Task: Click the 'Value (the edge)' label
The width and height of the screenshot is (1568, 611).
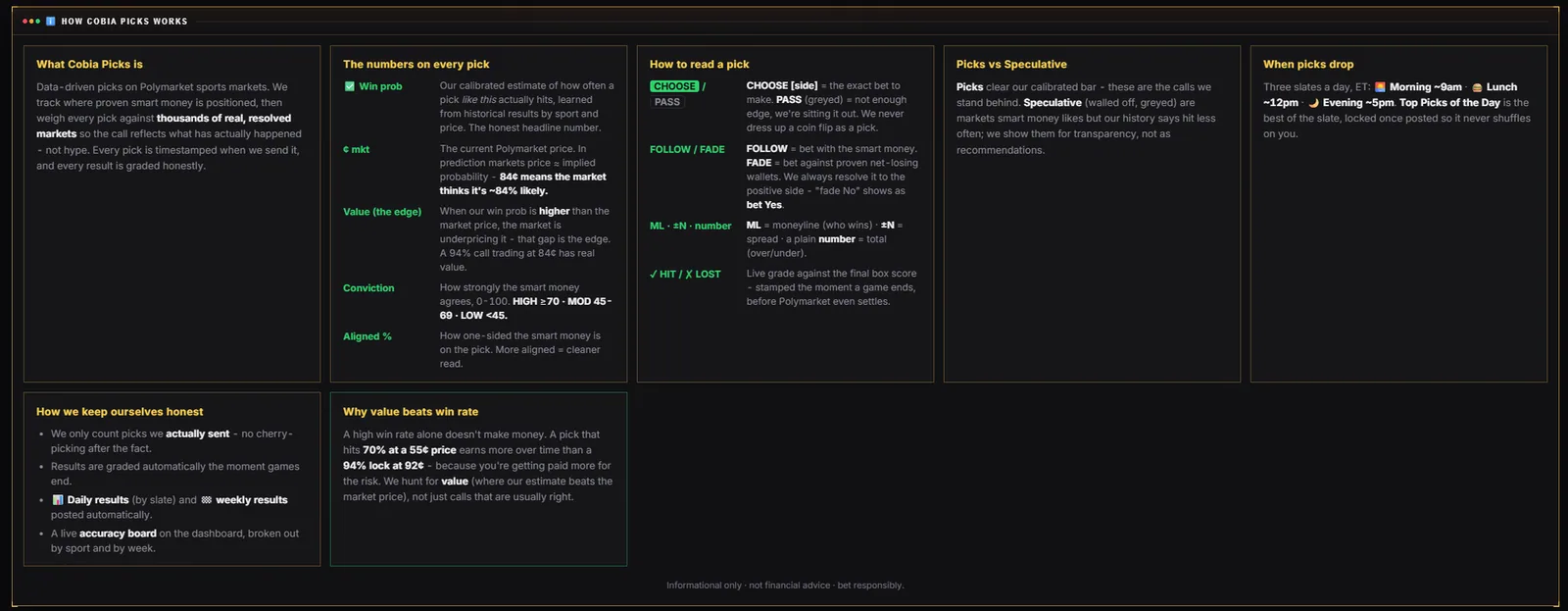Action: (382, 212)
